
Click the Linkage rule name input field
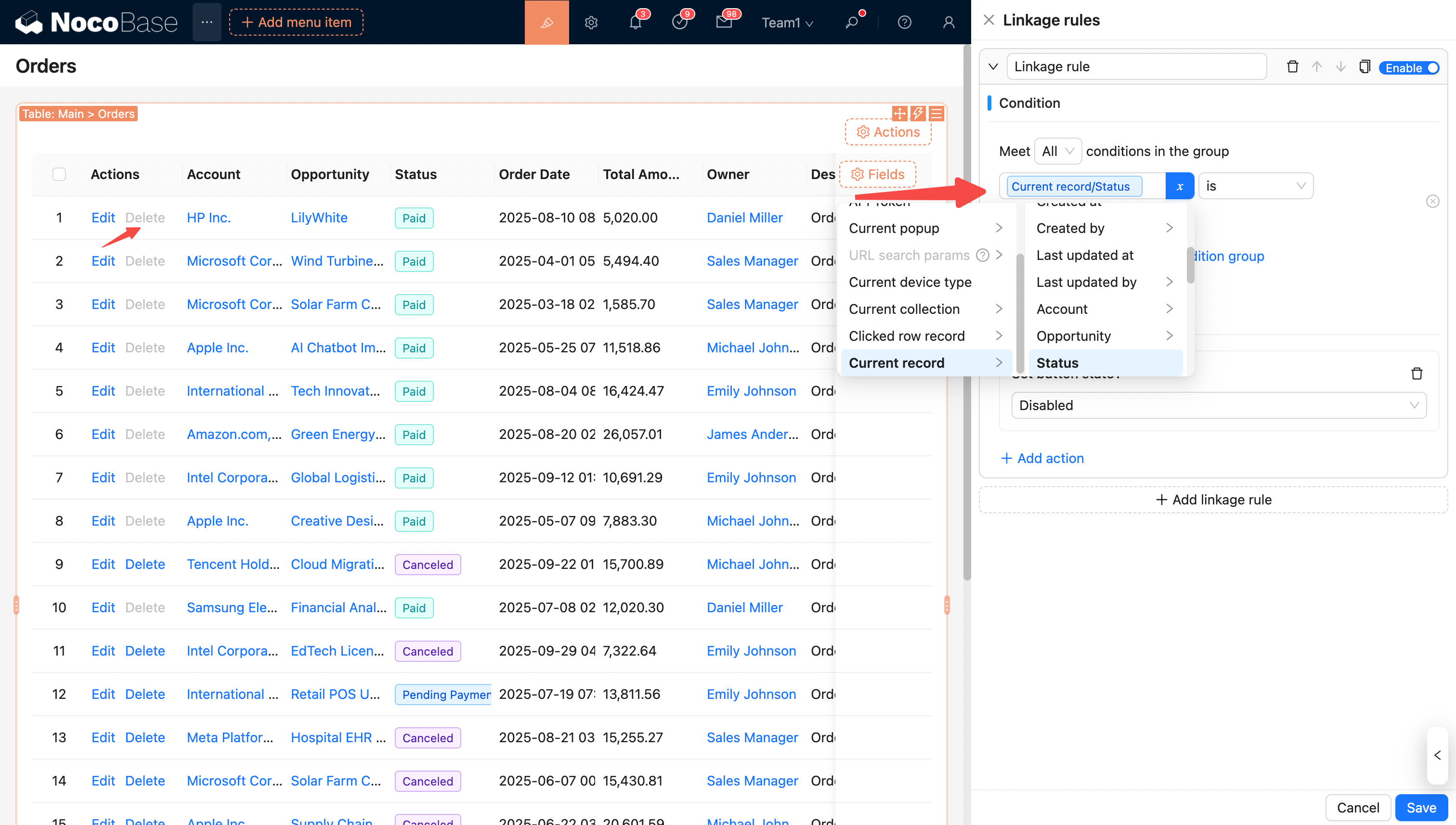pyautogui.click(x=1136, y=67)
